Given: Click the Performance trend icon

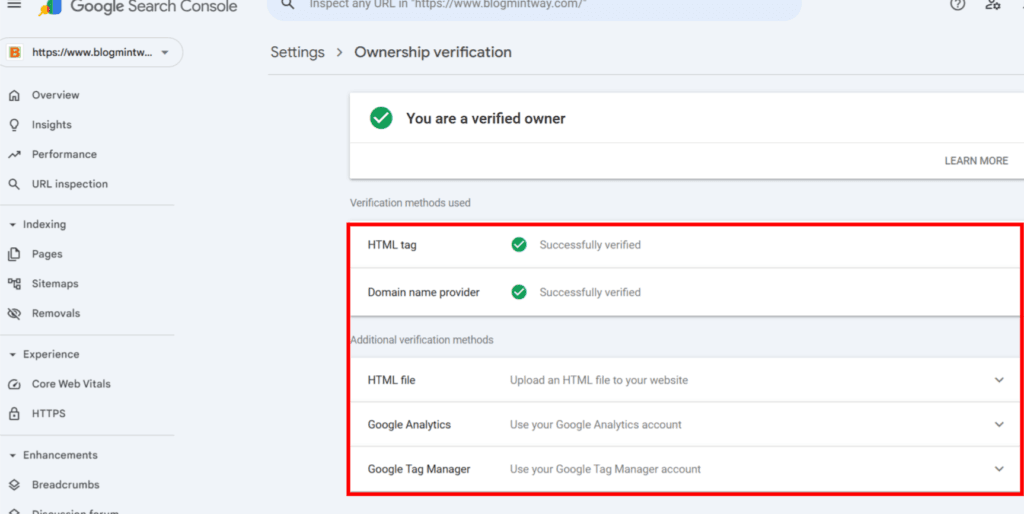Looking at the screenshot, I should click(14, 155).
